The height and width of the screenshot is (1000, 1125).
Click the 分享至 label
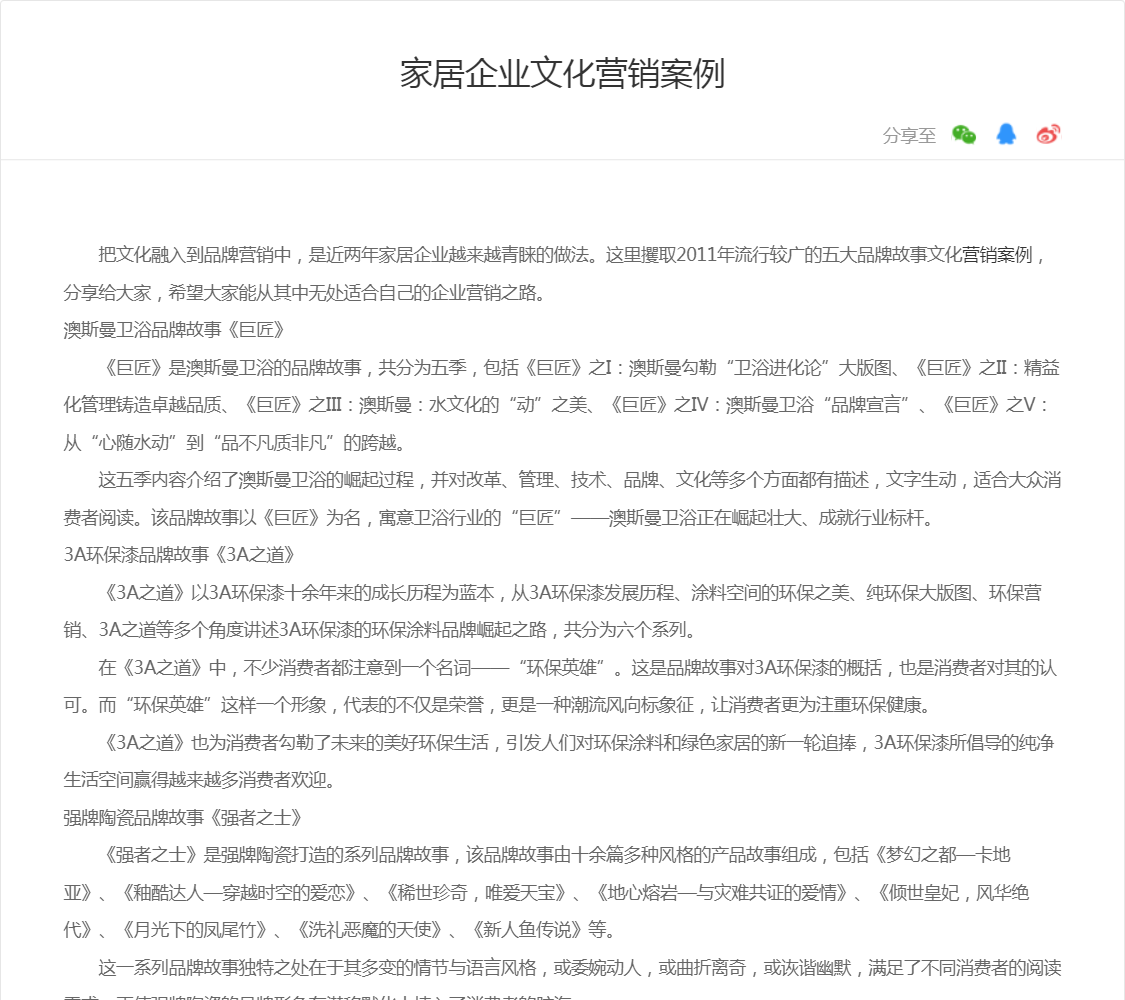pyautogui.click(x=909, y=136)
